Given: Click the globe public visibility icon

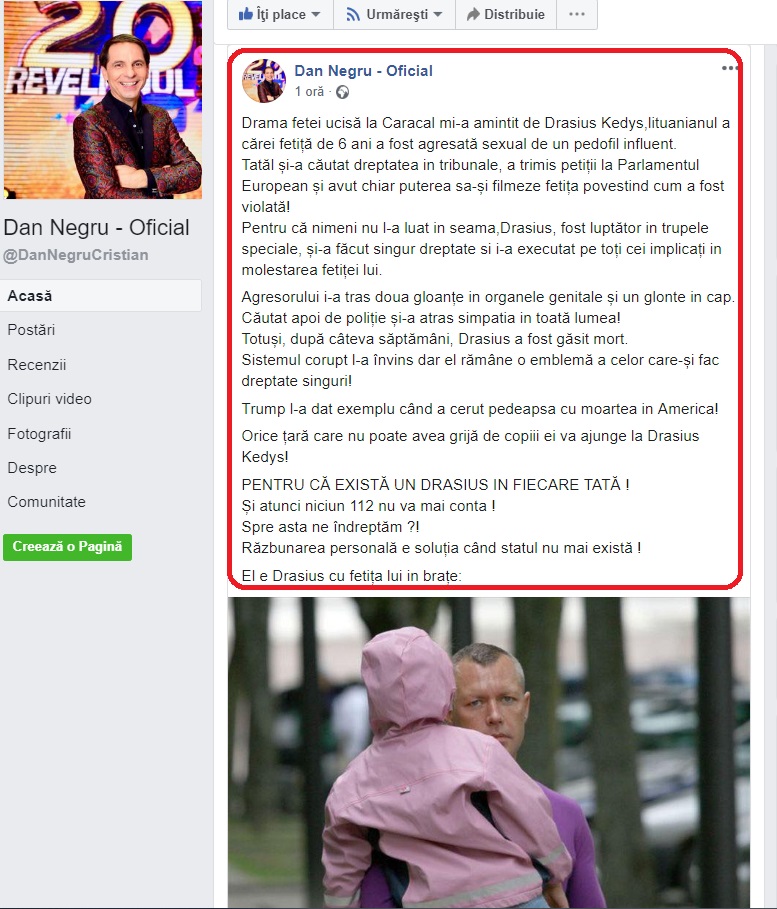Looking at the screenshot, I should [343, 92].
